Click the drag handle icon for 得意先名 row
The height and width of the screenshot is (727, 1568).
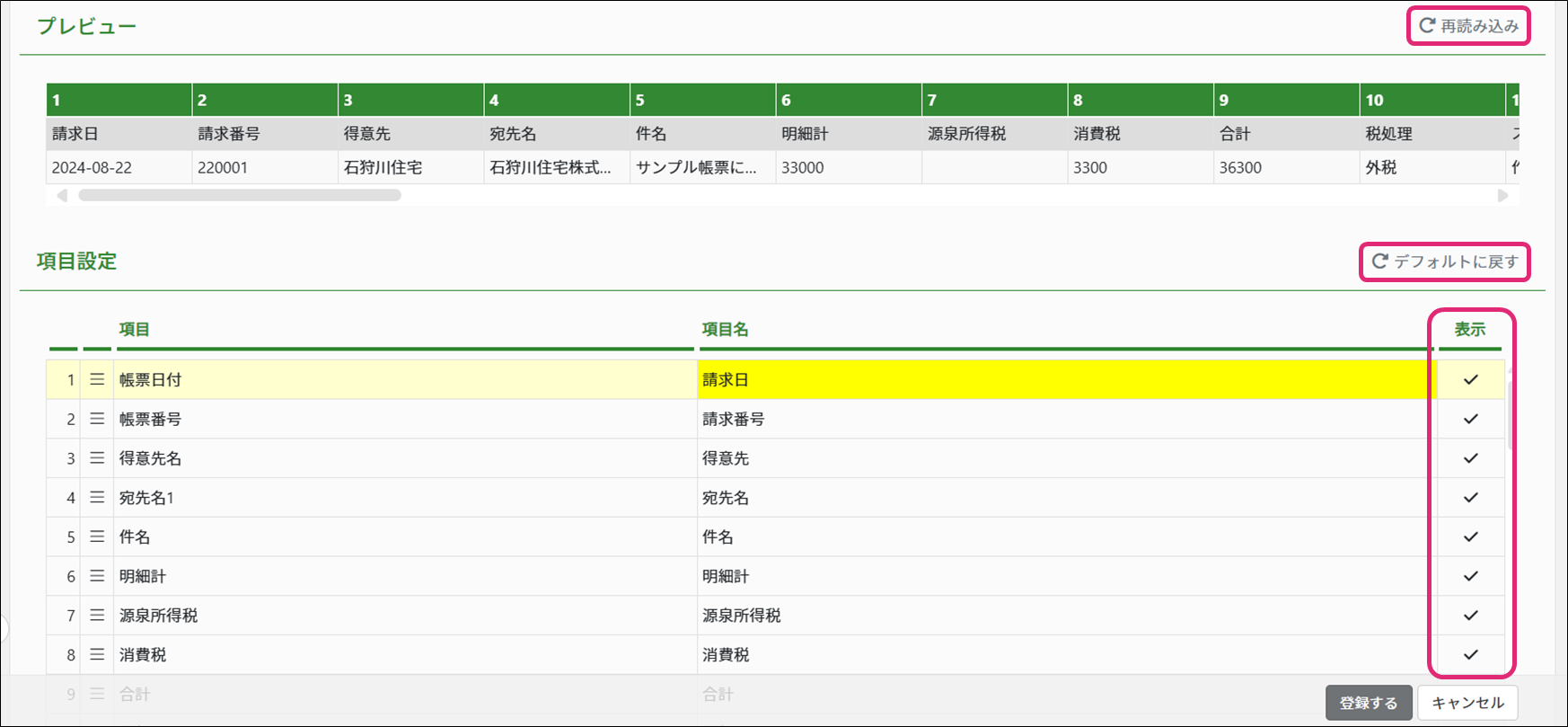click(97, 458)
